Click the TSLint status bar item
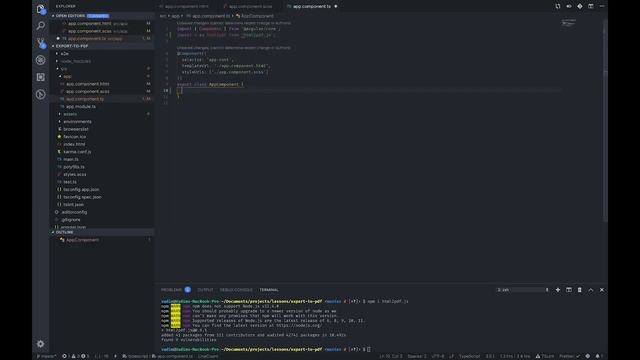Viewport: 640px width, 360px height. point(545,356)
